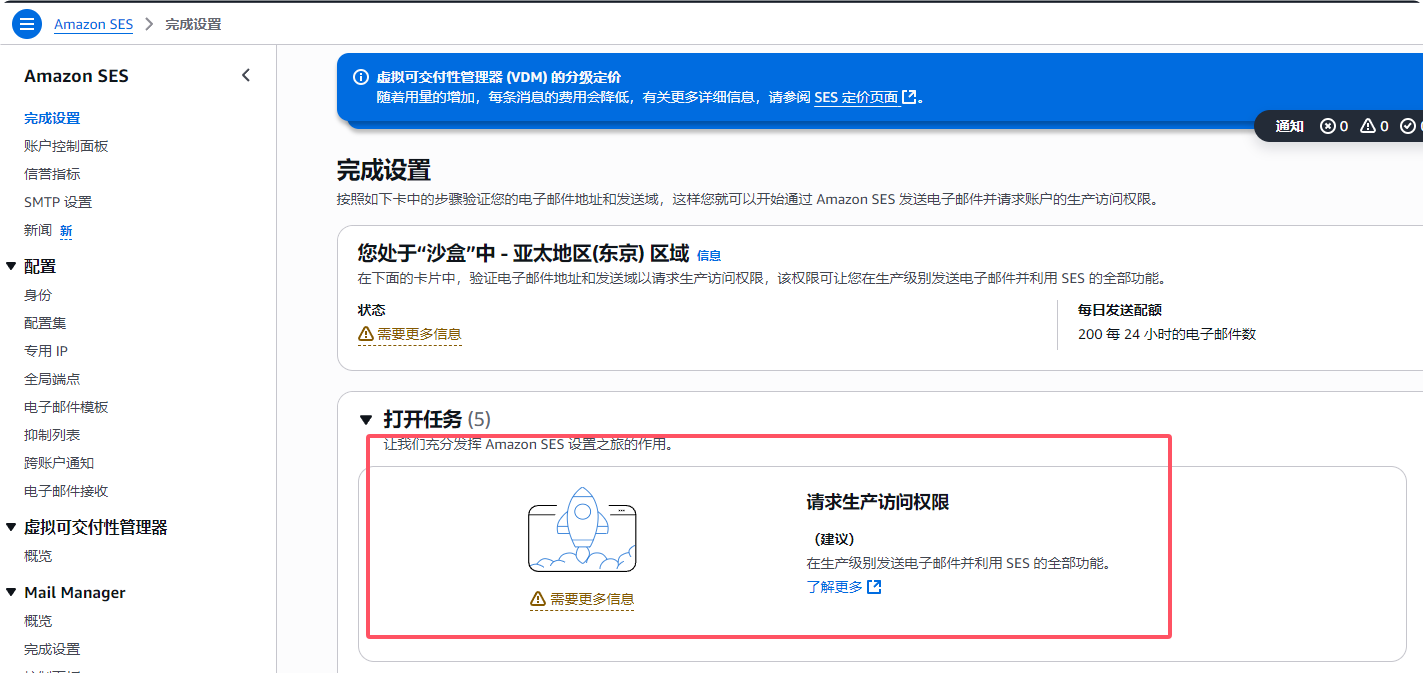The width and height of the screenshot is (1423, 673).
Task: Click the 完成设置 breadcrumb text
Action: 193,24
